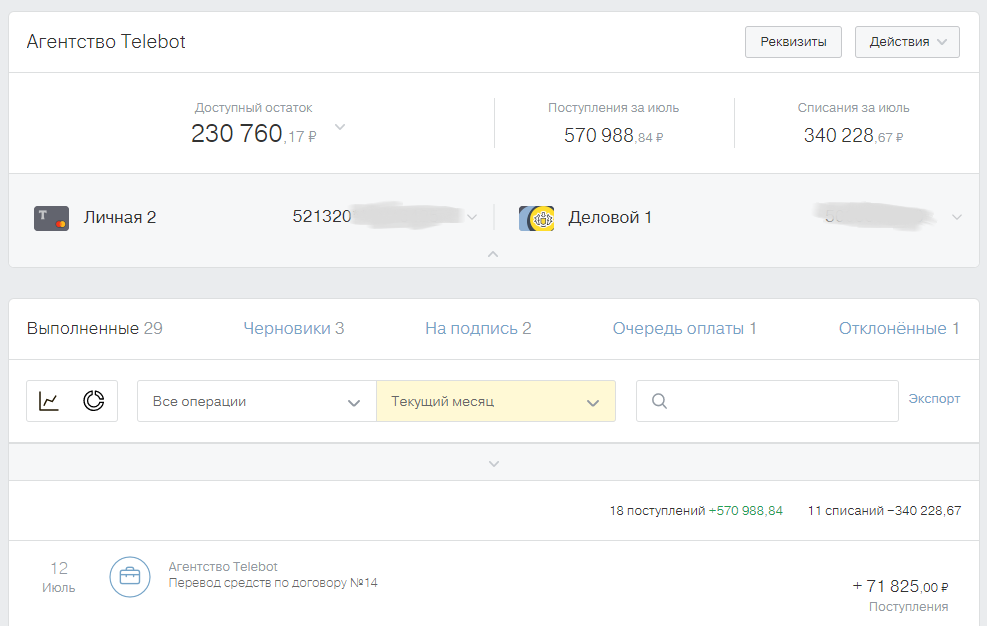This screenshot has height=626, width=987.
Task: Switch to the На подпись tab
Action: 478,328
